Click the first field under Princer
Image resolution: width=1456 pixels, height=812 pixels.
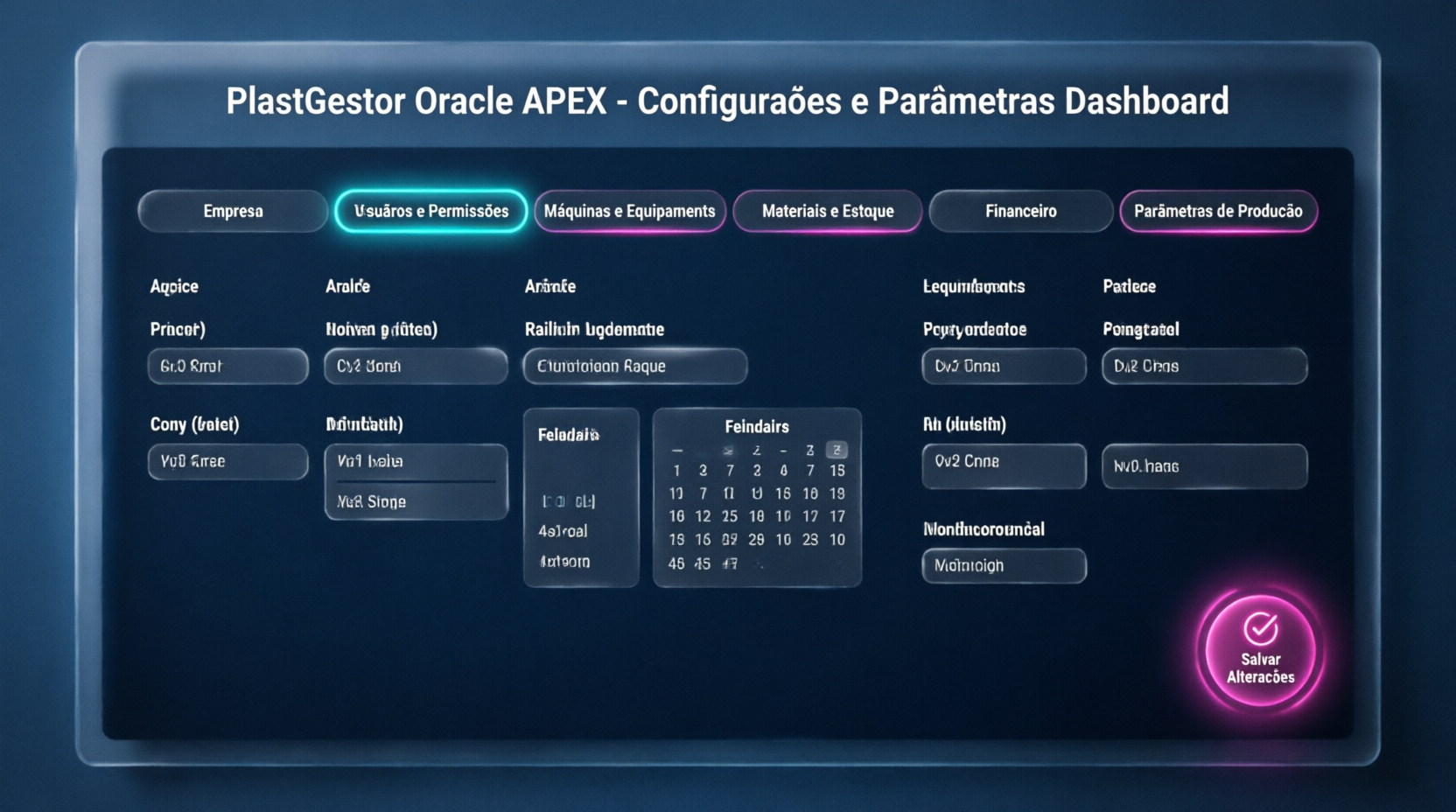click(227, 366)
